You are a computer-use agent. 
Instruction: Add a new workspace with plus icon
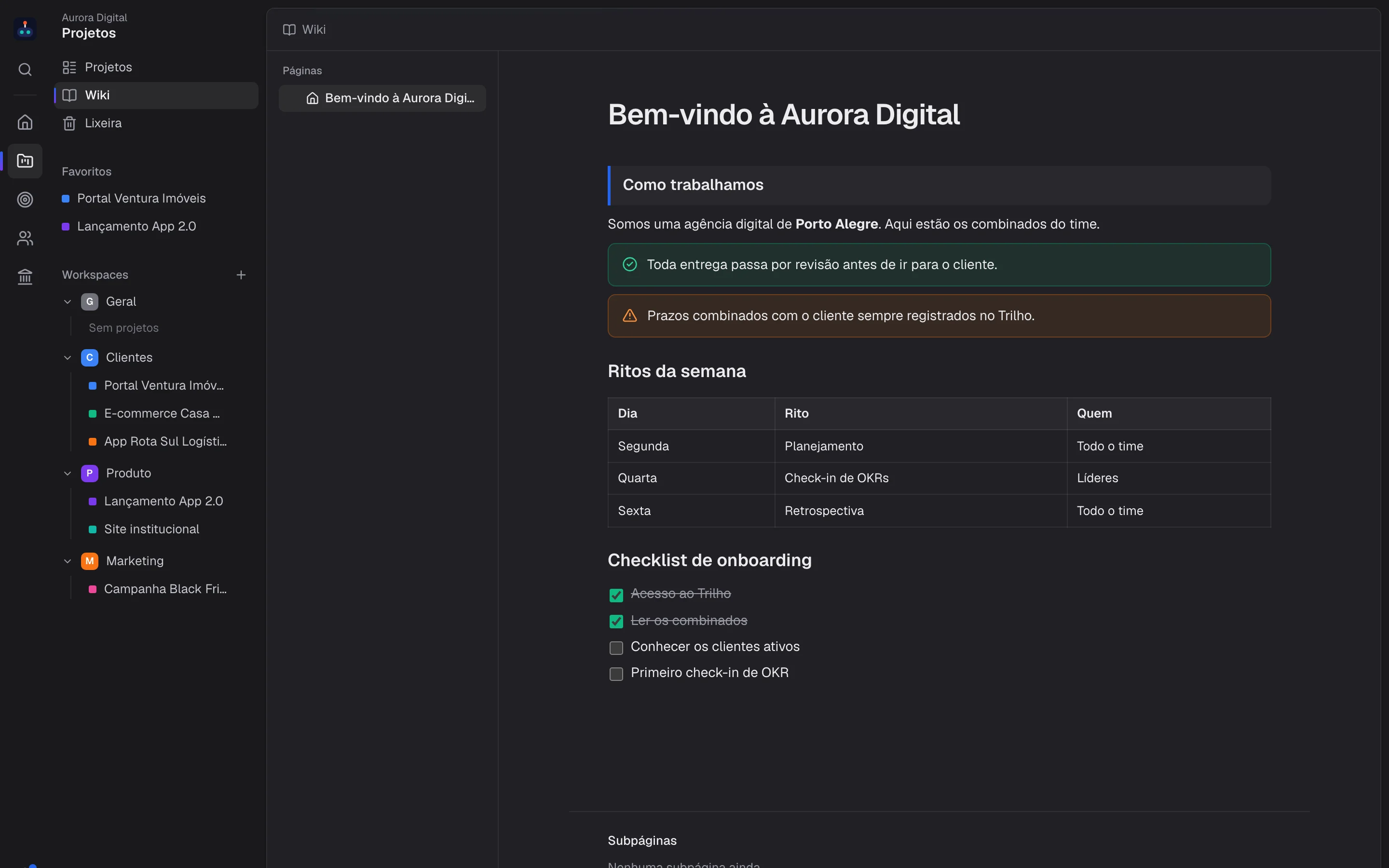241,275
